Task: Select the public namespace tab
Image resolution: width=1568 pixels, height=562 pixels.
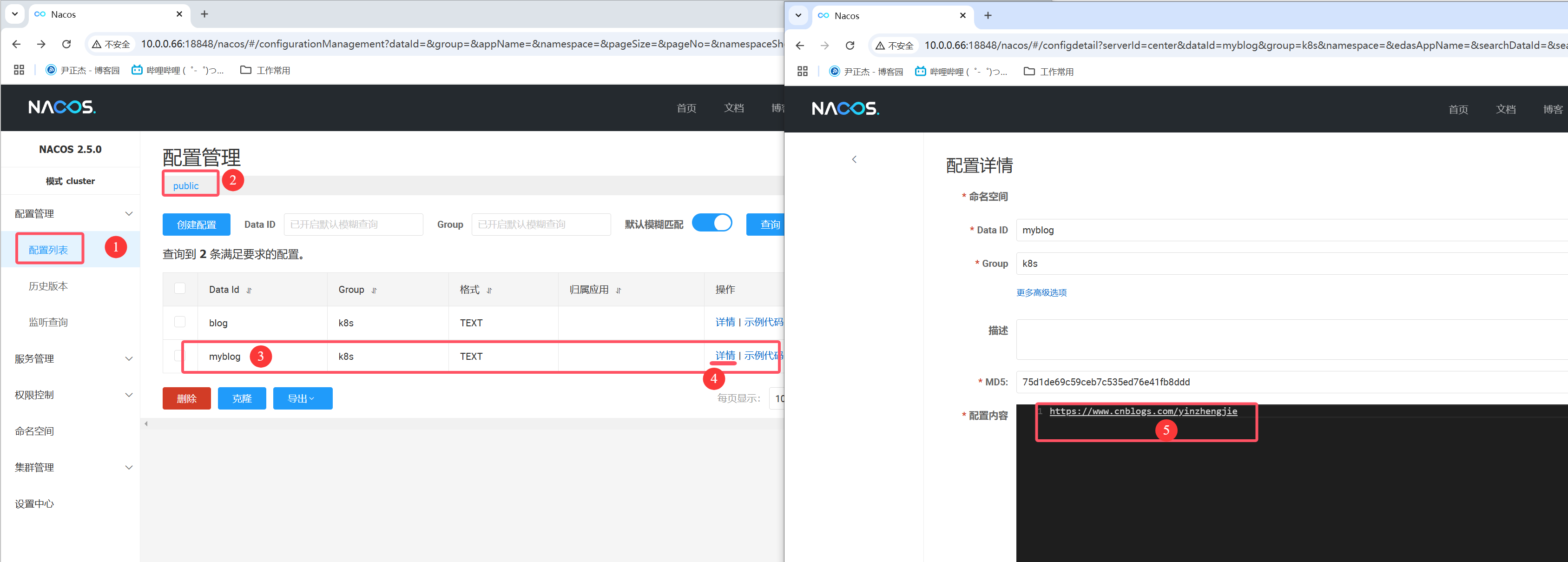Action: 185,186
